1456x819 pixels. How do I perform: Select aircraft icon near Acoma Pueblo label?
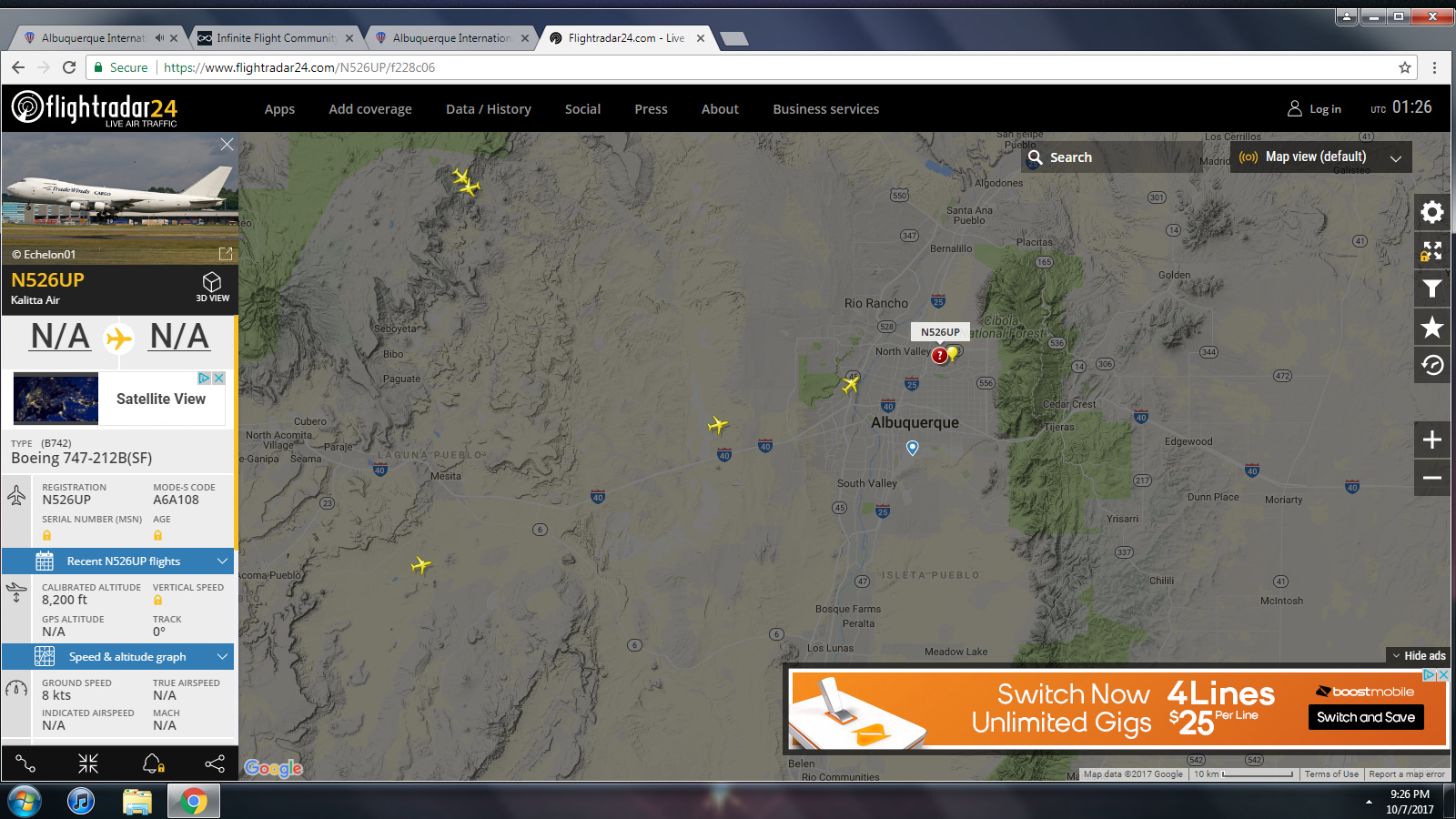pos(420,565)
